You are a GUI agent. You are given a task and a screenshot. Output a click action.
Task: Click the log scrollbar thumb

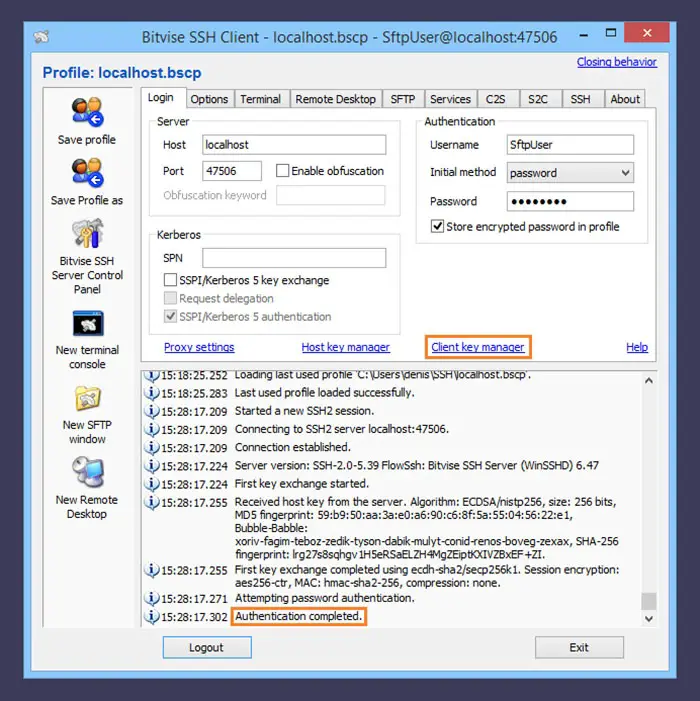point(649,601)
